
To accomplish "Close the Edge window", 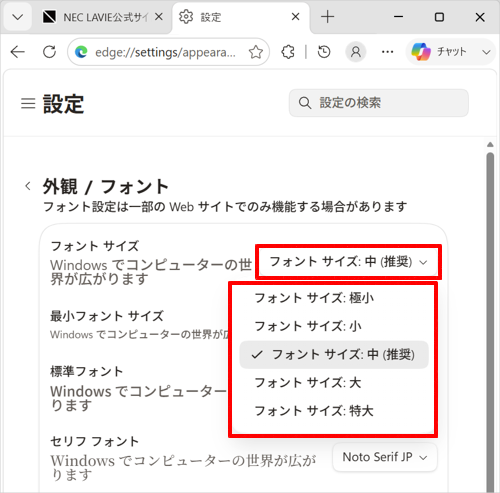I will pos(480,17).
